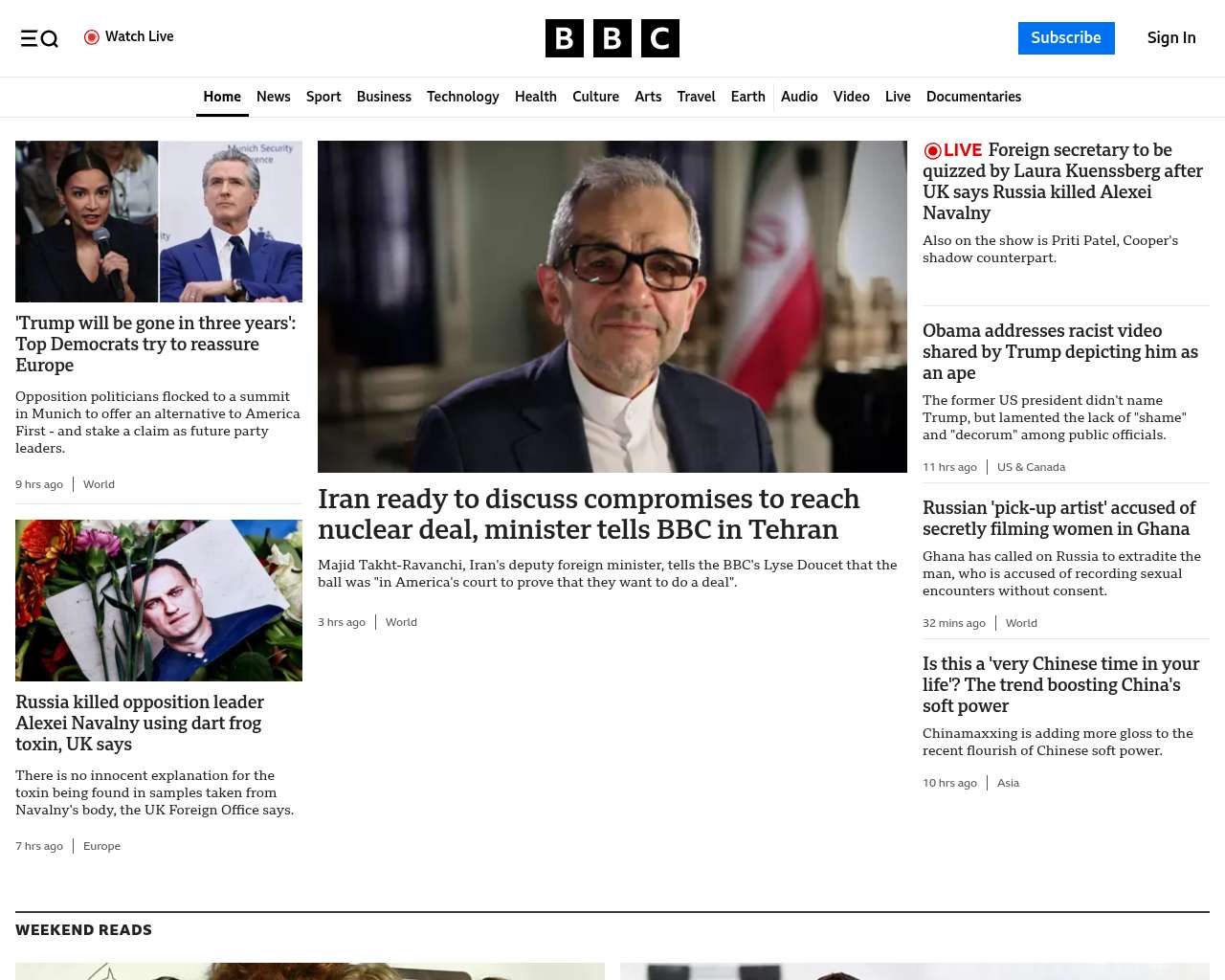
Task: Click 'The former US president didn't name Trump' summary
Action: point(1055,417)
